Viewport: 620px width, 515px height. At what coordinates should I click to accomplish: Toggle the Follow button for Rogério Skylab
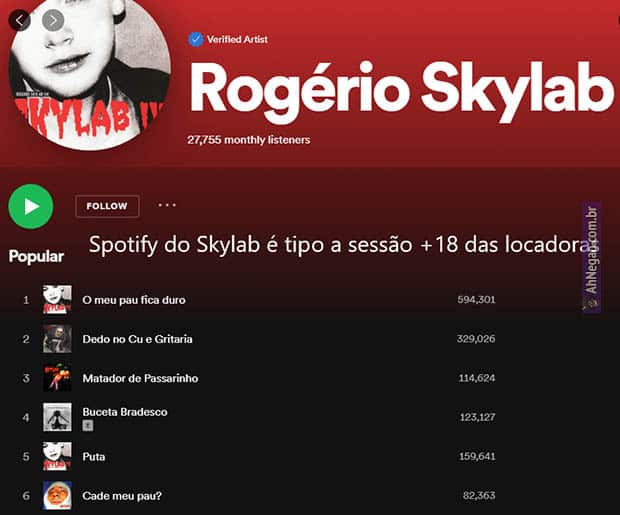[x=107, y=206]
